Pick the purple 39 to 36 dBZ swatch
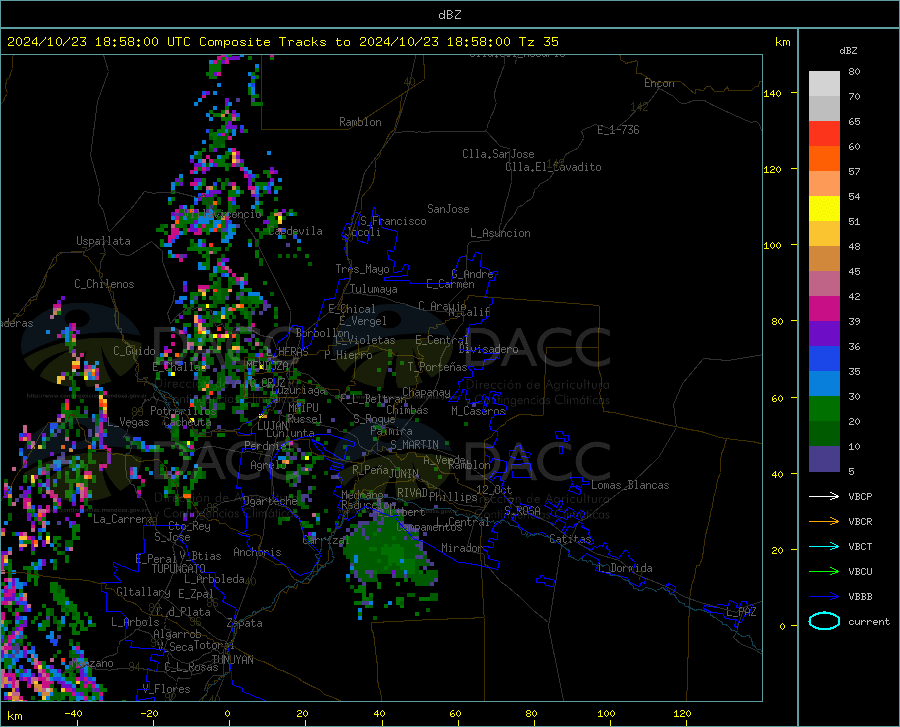The height and width of the screenshot is (727, 900). pyautogui.click(x=824, y=334)
